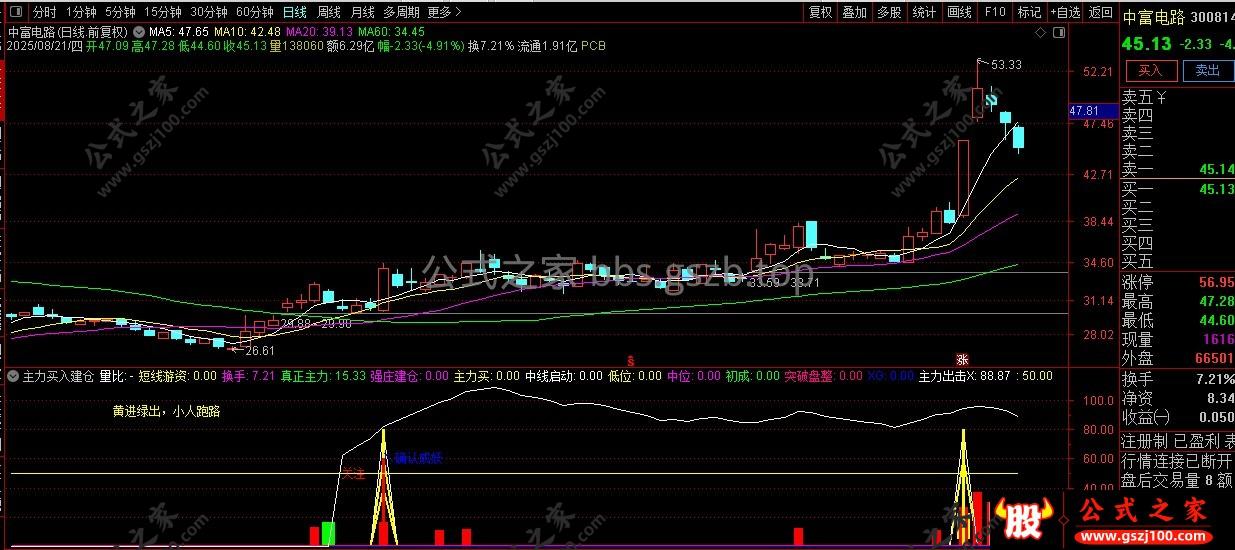Click the red S marker under the chart
This screenshot has height=550, width=1235.
tap(630, 359)
